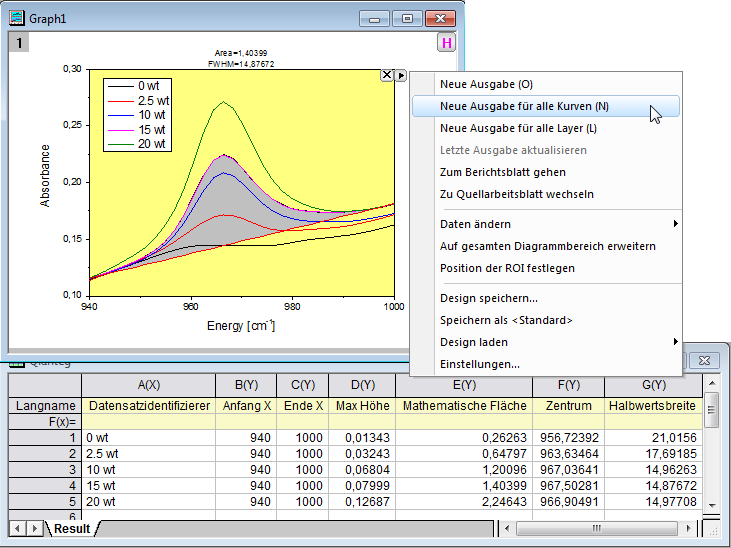Screen dimensions: 731x548
Task: Switch to the Result sheet tab
Action: coord(72,529)
